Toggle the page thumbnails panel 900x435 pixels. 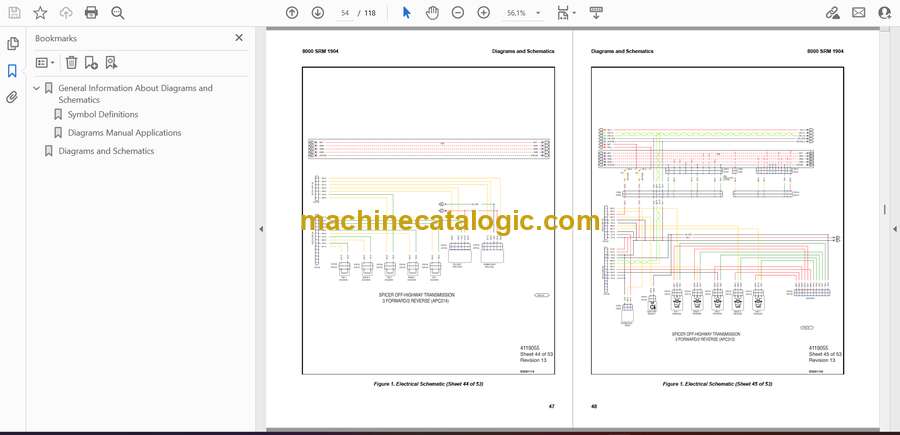[13, 44]
